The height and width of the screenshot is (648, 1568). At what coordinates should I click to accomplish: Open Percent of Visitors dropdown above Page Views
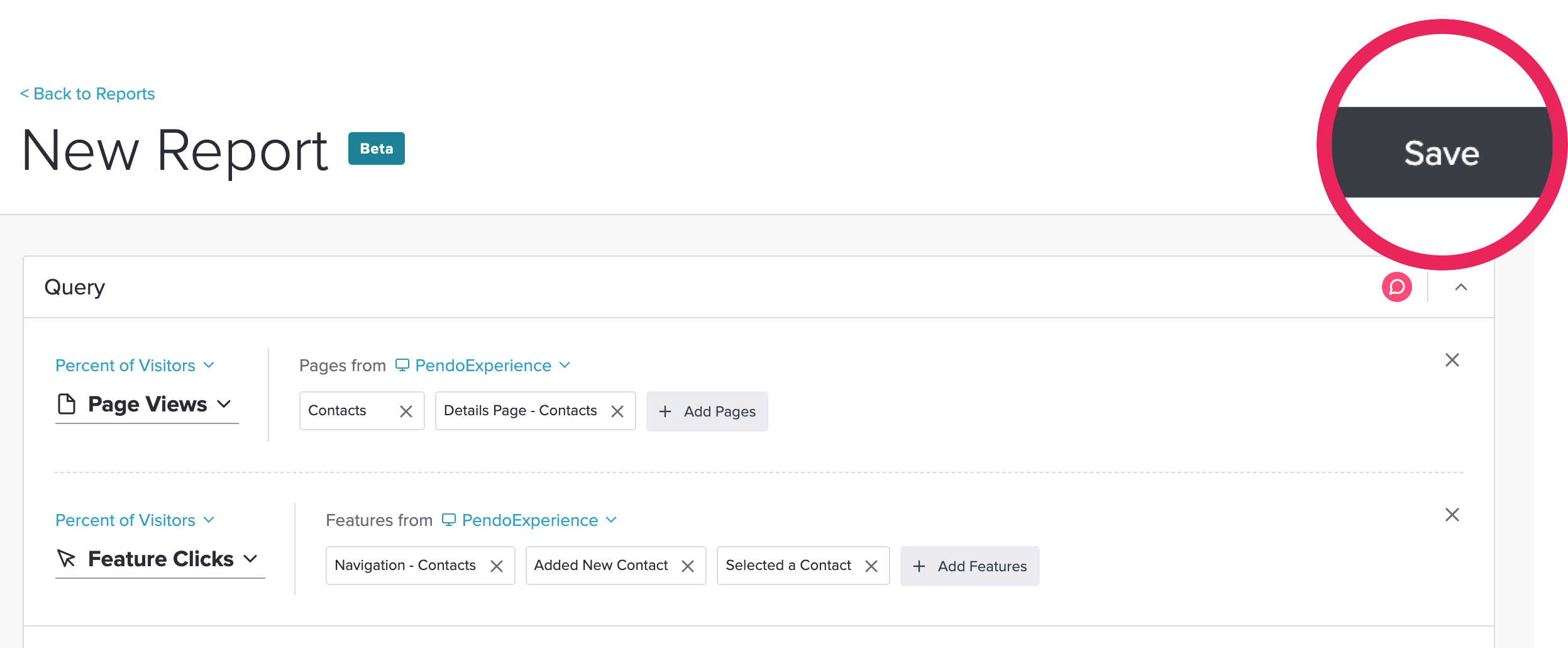(x=135, y=366)
